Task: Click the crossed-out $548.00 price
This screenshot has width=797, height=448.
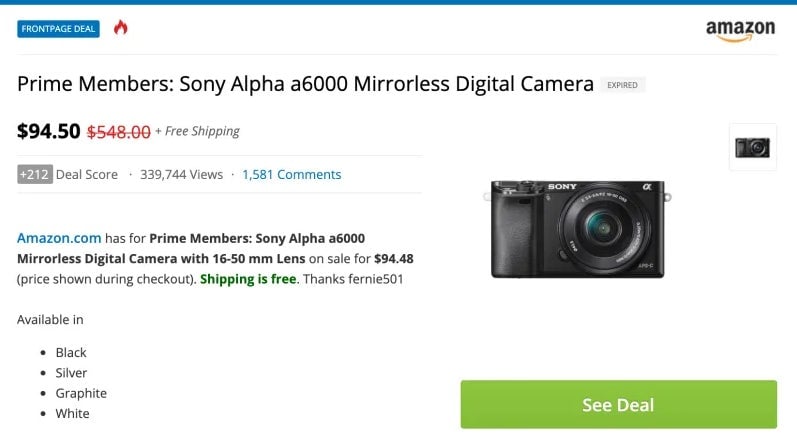Action: tap(119, 131)
